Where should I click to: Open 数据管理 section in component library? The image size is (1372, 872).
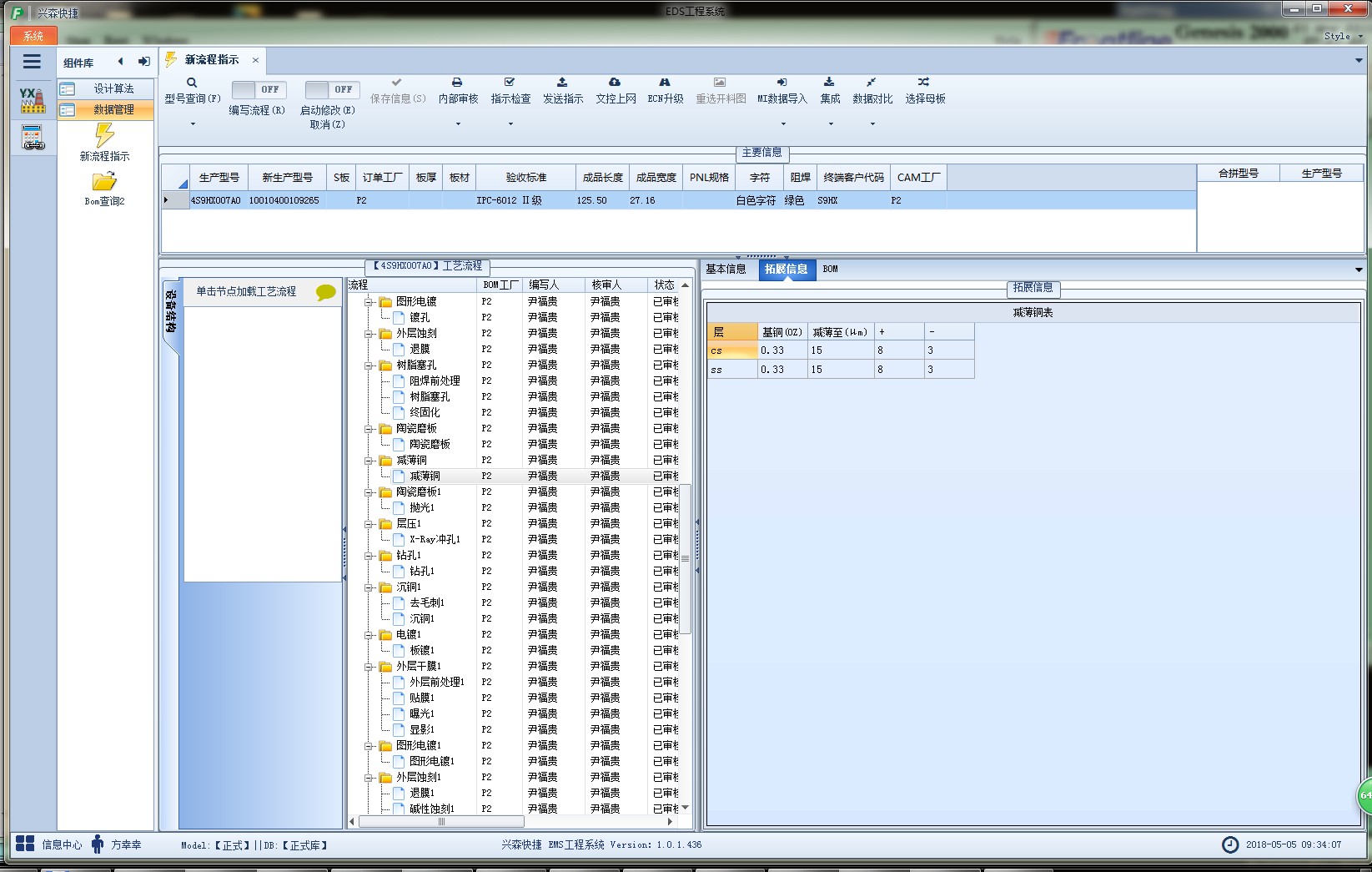coord(106,109)
